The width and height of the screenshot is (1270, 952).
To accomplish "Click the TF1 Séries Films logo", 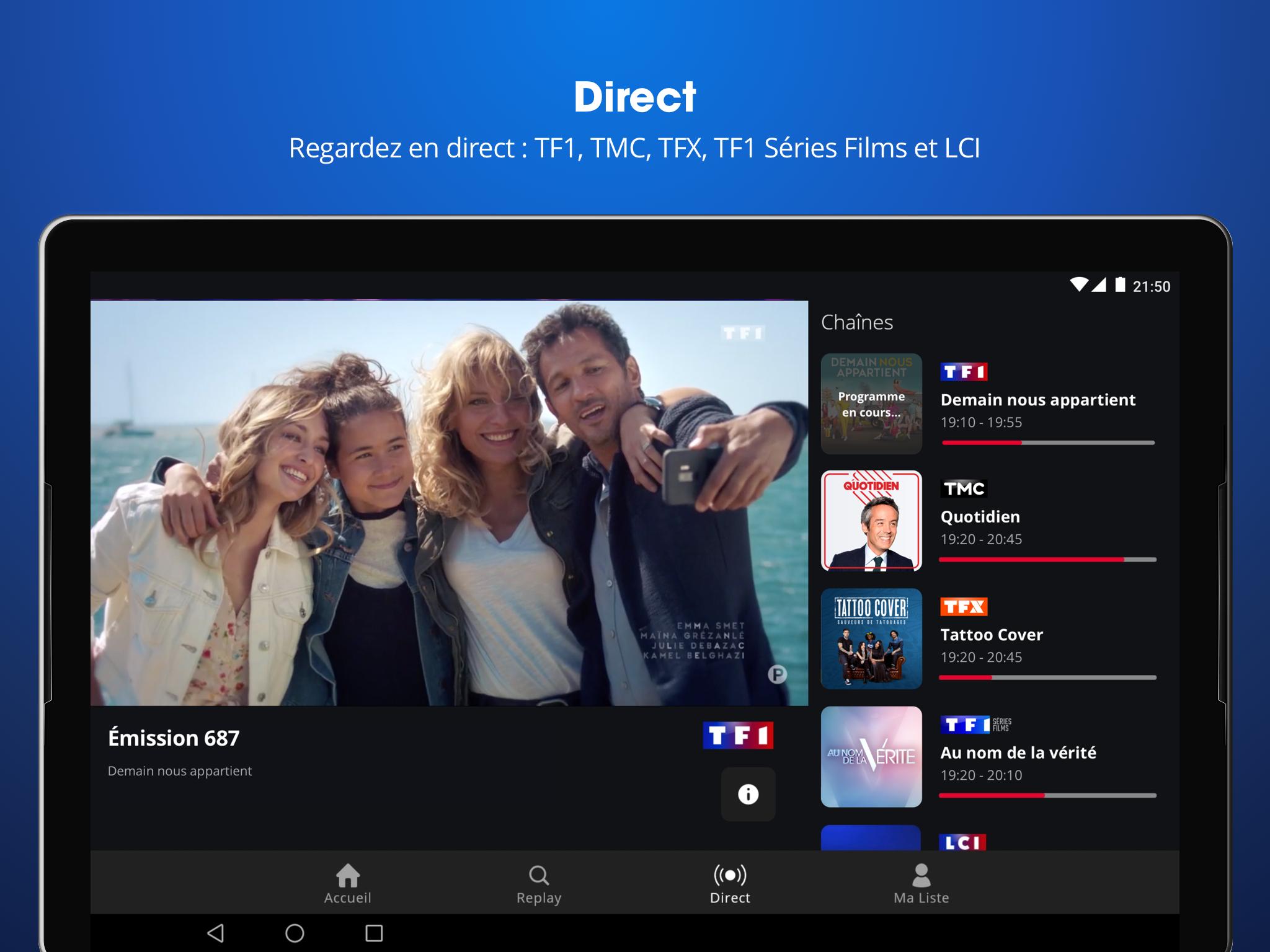I will point(976,724).
